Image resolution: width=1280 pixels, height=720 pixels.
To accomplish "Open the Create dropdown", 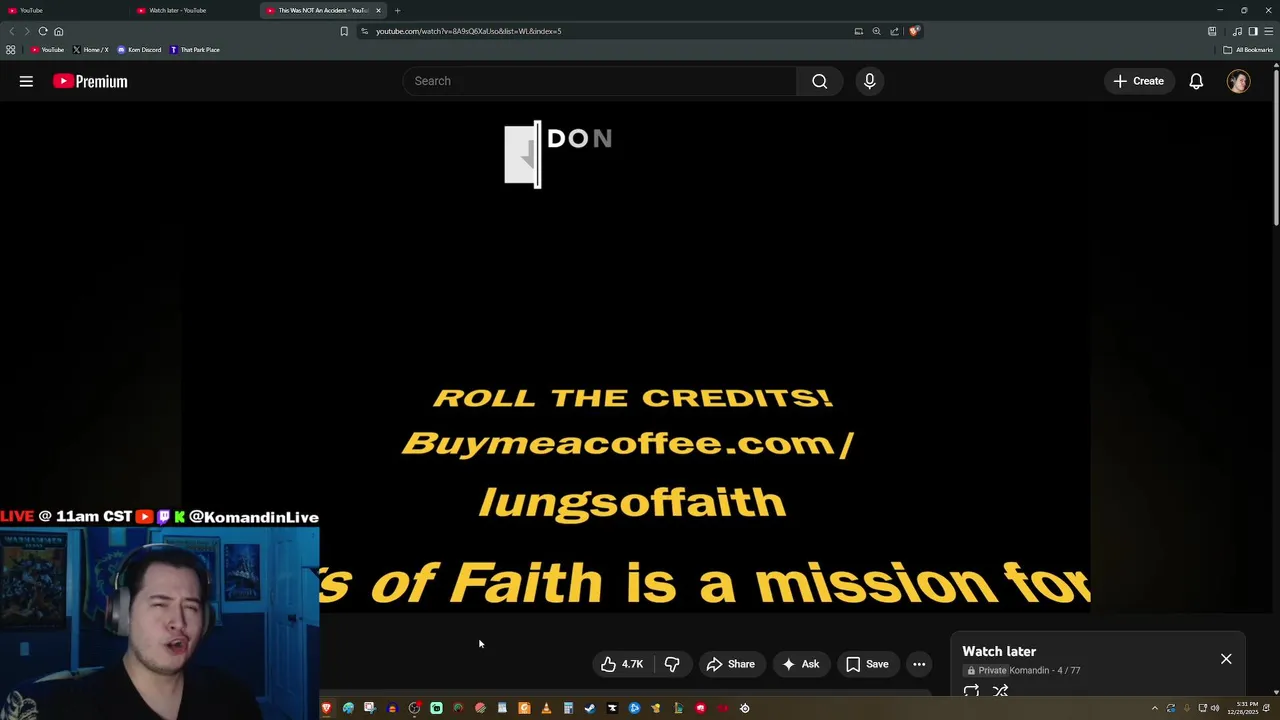I will pos(1138,81).
